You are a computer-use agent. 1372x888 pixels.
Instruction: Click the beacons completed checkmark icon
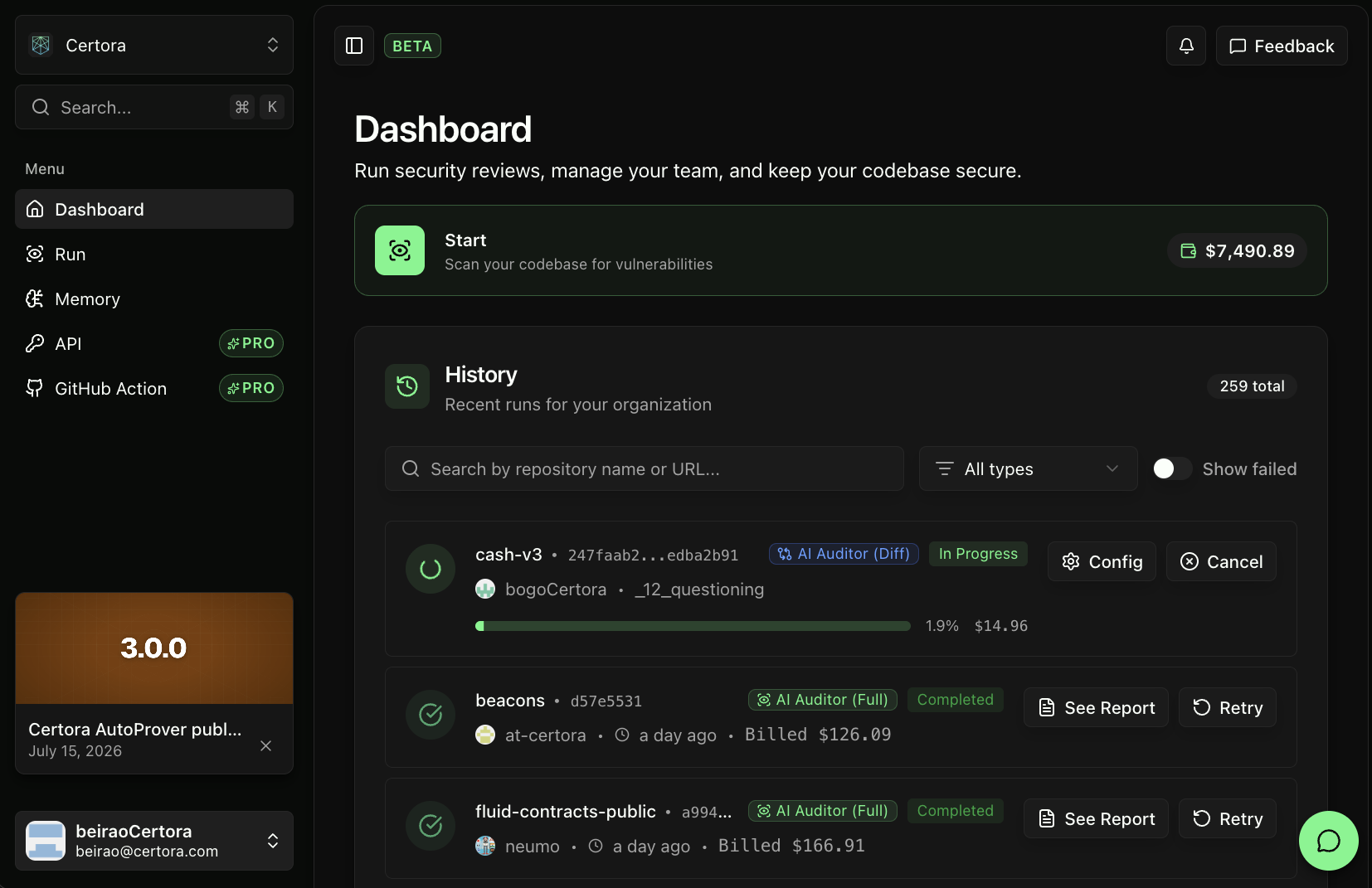(431, 715)
